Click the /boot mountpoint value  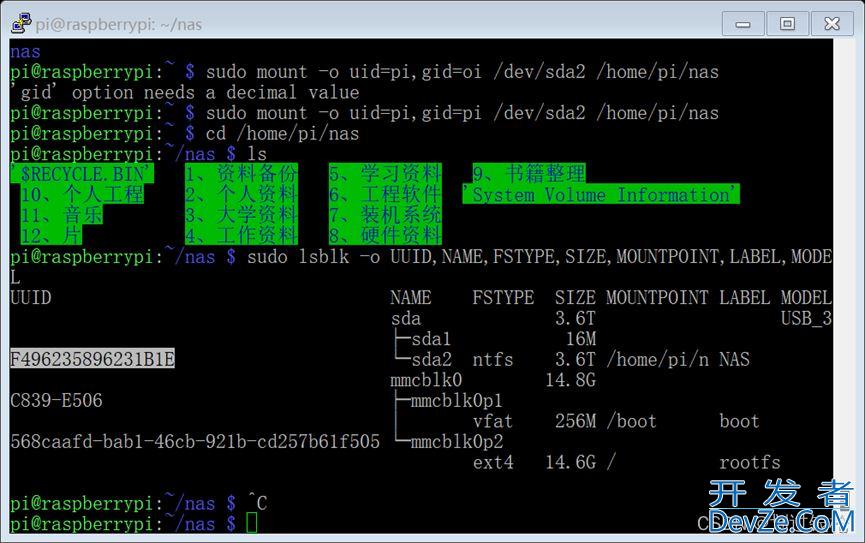pyautogui.click(x=632, y=421)
